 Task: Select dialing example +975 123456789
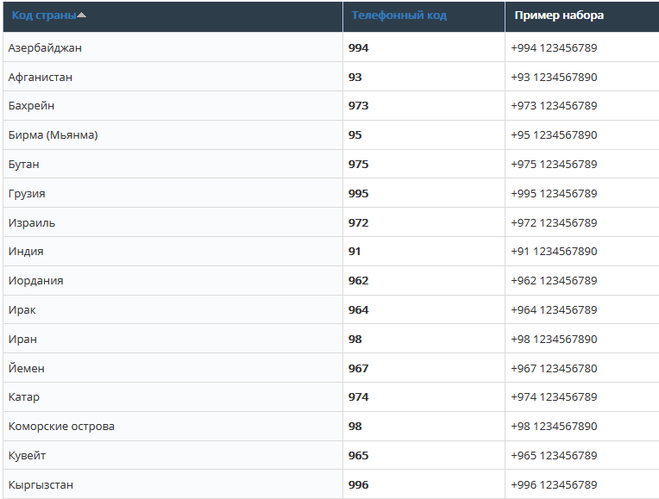[x=553, y=164]
